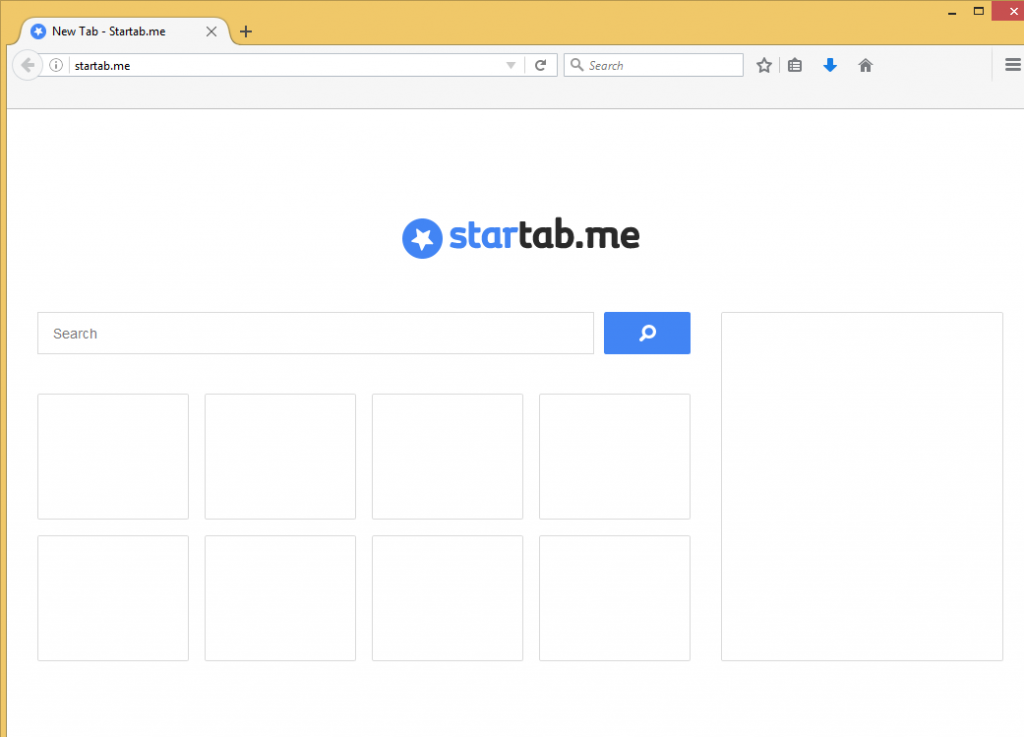Open downloads arrow icon

pos(830,65)
